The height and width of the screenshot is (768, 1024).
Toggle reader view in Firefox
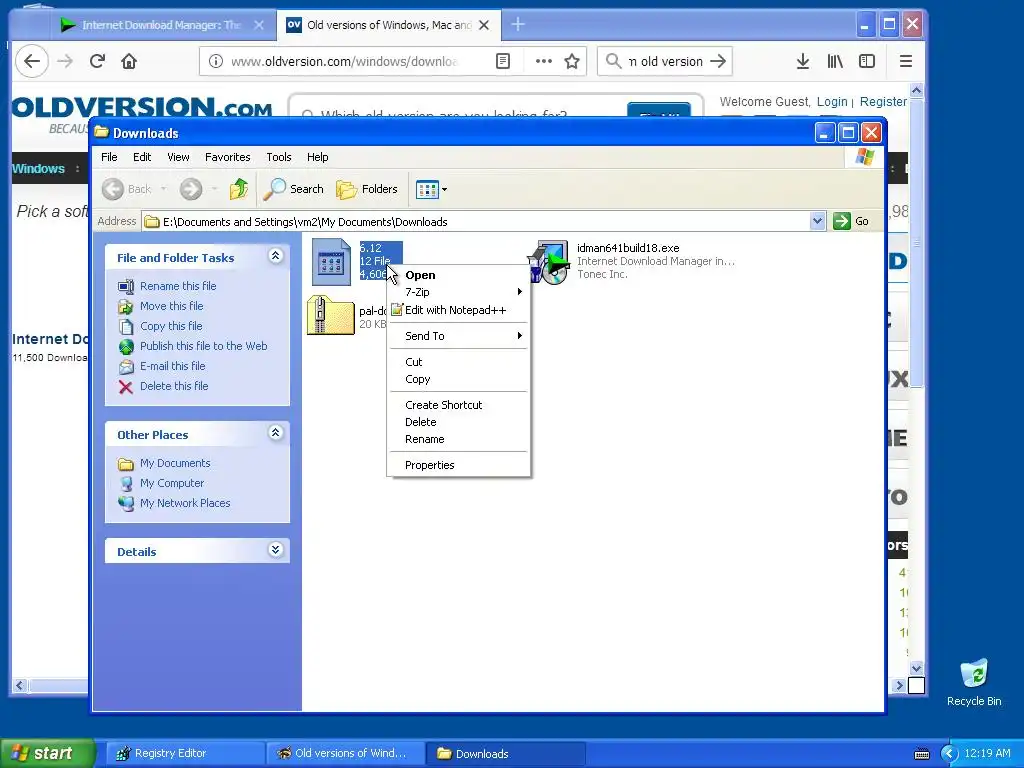(x=503, y=61)
